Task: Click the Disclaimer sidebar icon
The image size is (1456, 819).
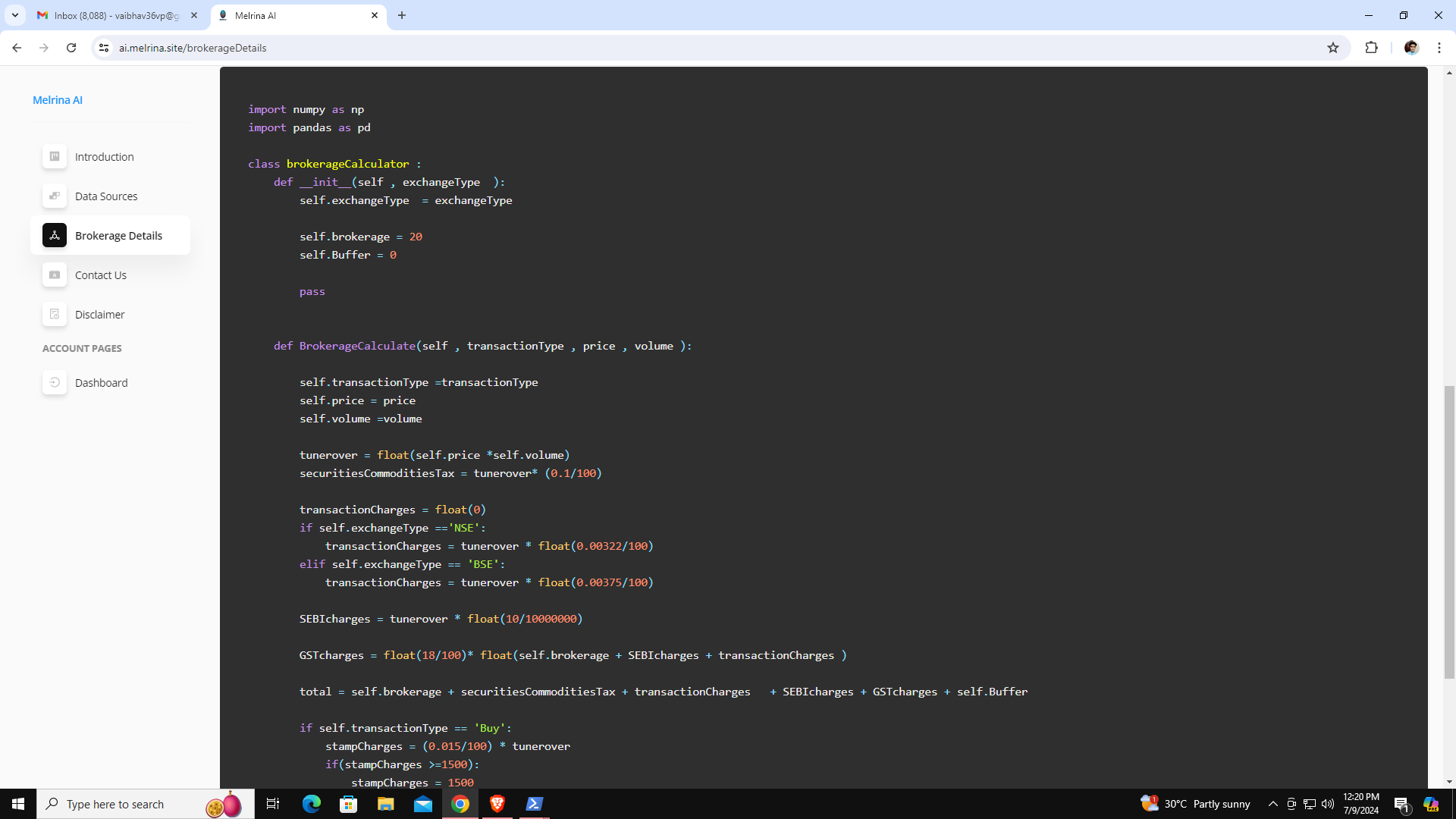Action: 55,314
